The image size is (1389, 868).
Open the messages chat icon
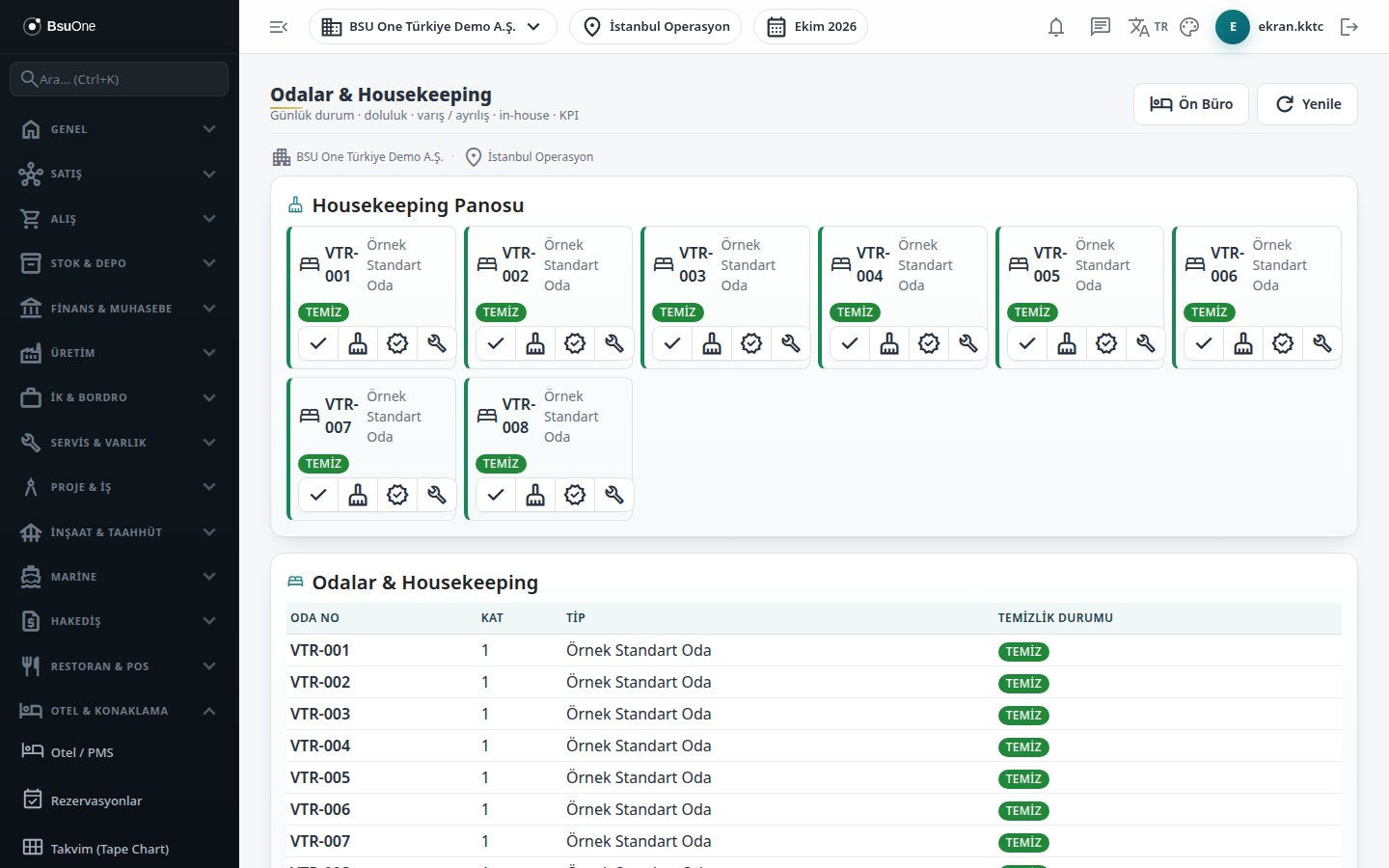[1101, 27]
